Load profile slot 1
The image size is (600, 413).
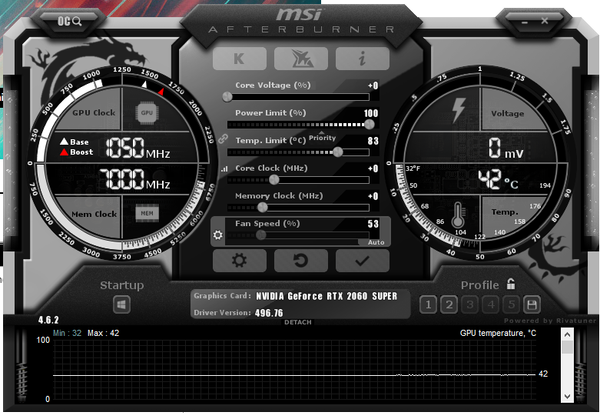click(428, 305)
